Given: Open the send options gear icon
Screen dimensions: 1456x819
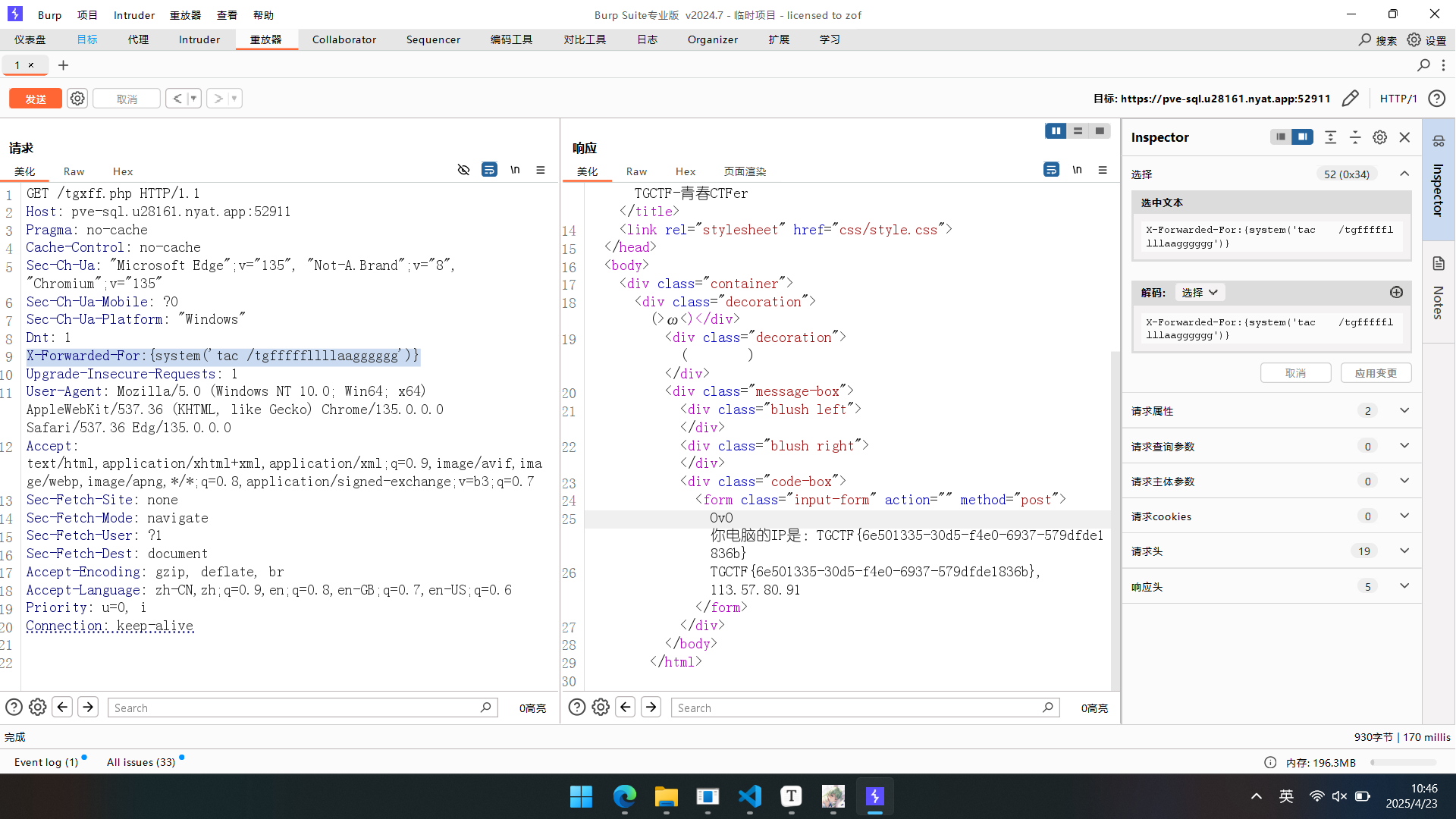Looking at the screenshot, I should coord(77,99).
